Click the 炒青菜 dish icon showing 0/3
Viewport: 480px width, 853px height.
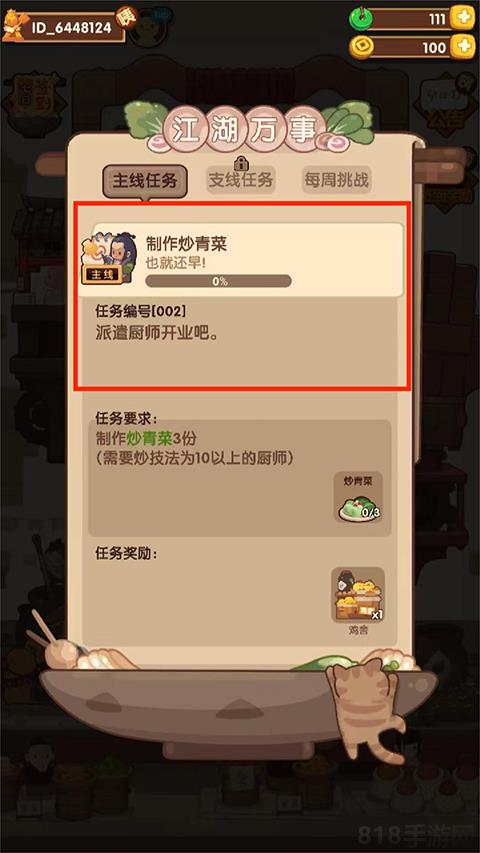coord(358,498)
